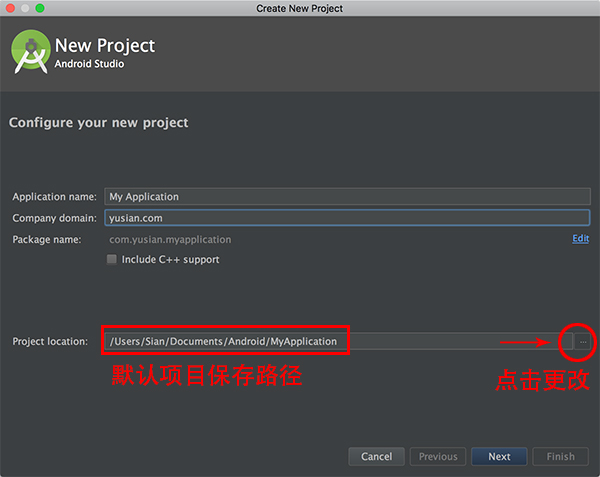This screenshot has height=477, width=600.
Task: Enable the Include C++ support checkbox
Action: (x=112, y=260)
